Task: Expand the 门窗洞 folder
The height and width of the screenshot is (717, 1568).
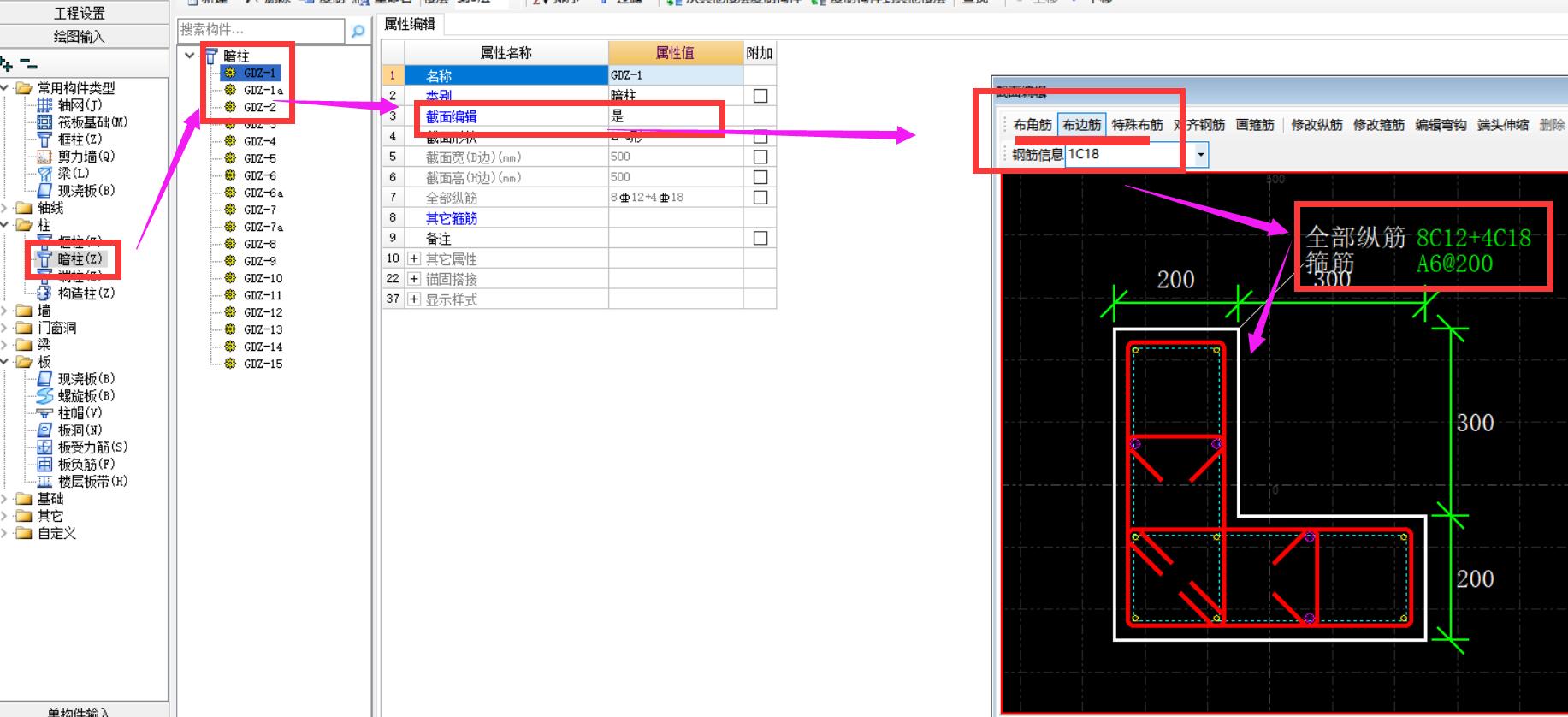Action: [5, 328]
